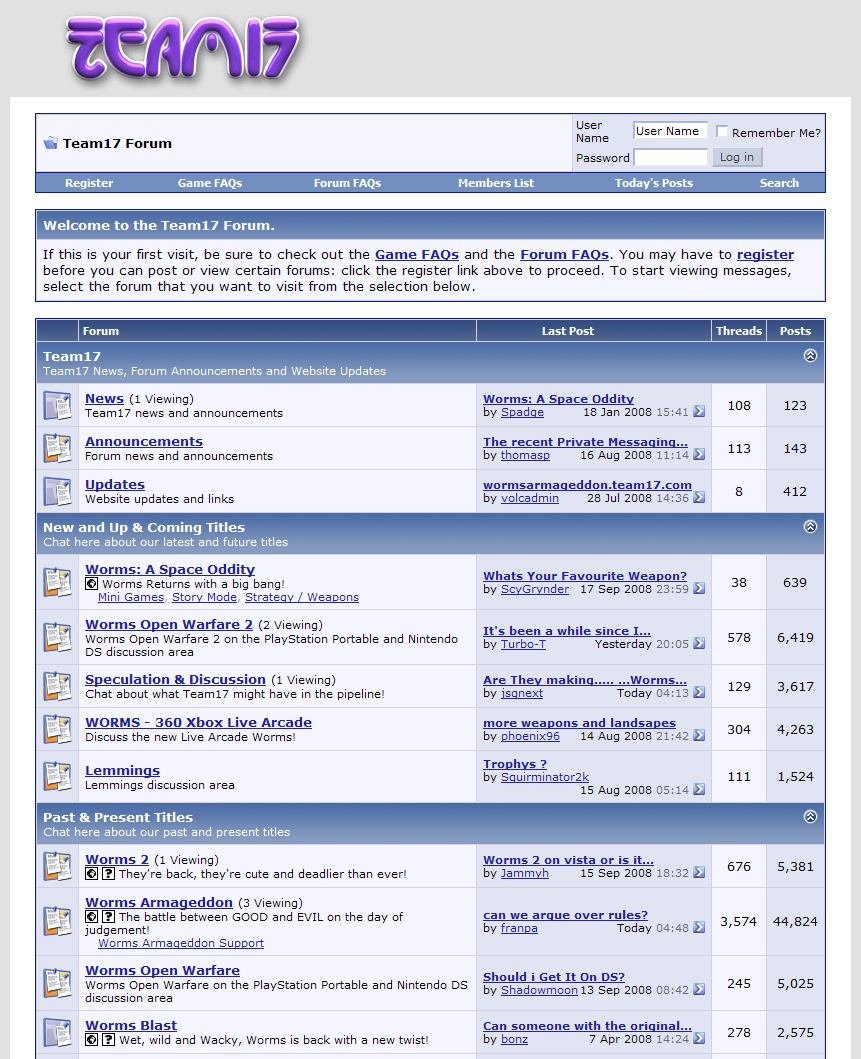Click forum icon beside Worms 2
Image resolution: width=861 pixels, height=1059 pixels.
click(x=57, y=867)
